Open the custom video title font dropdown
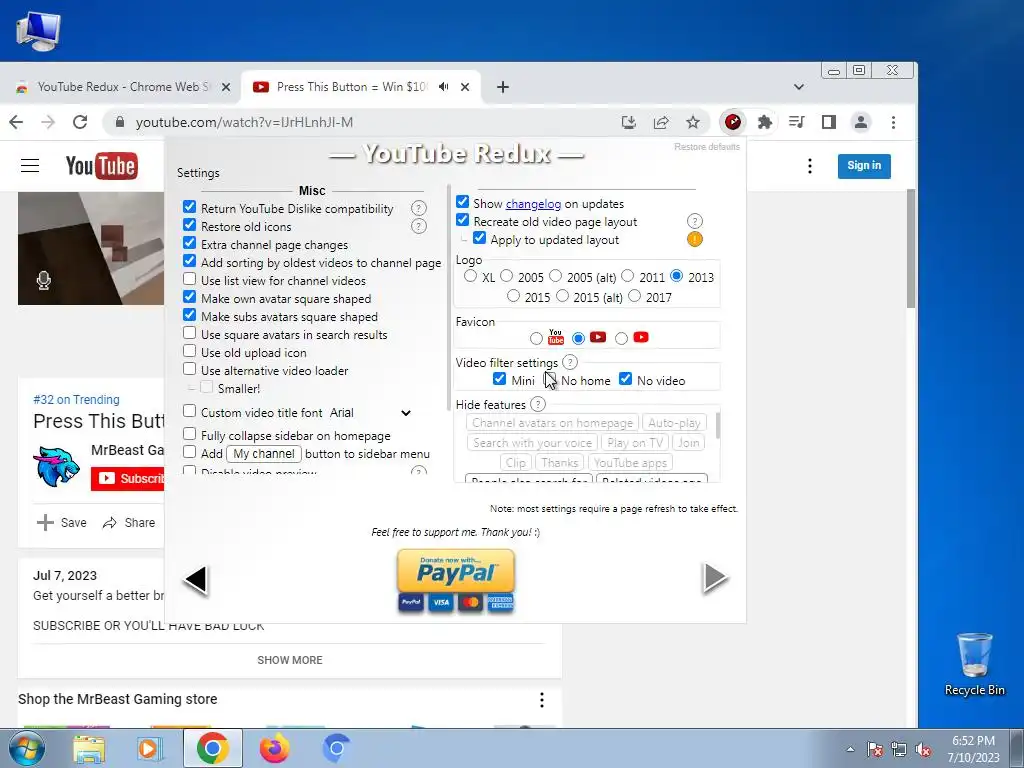The height and width of the screenshot is (768, 1024). 371,413
